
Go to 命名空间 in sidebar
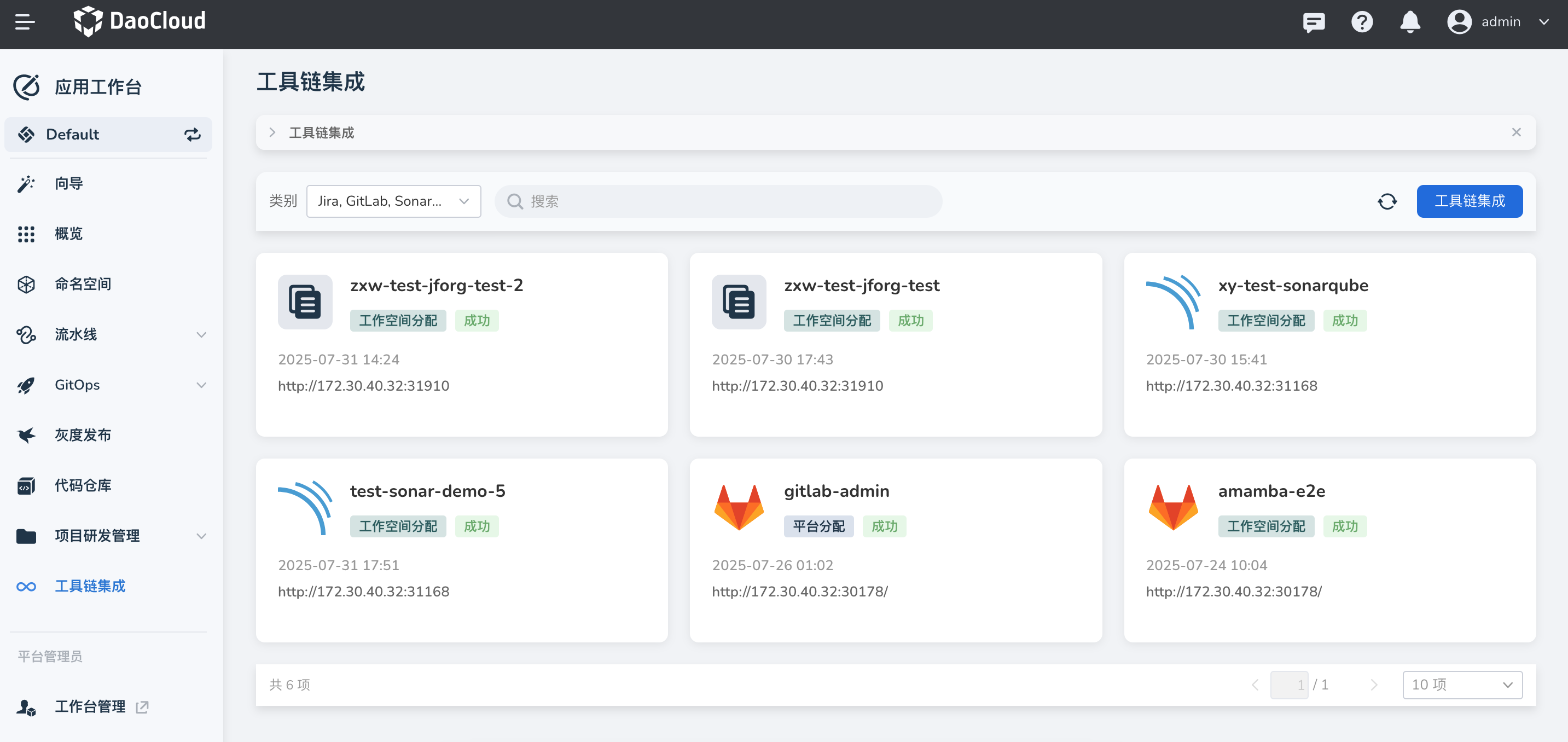pyautogui.click(x=83, y=284)
